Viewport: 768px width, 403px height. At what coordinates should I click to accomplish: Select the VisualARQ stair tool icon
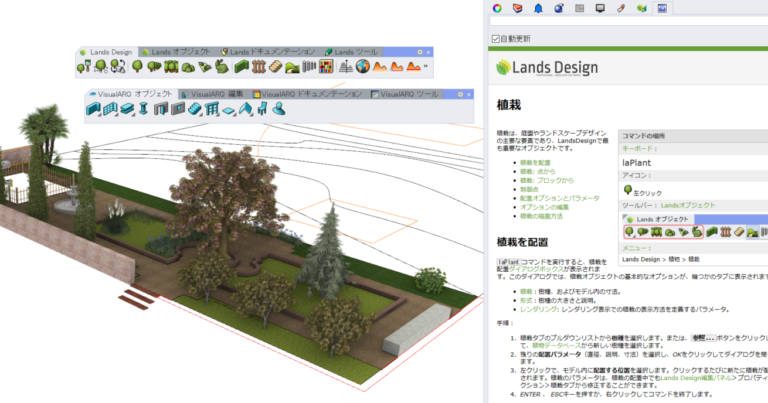(193, 108)
